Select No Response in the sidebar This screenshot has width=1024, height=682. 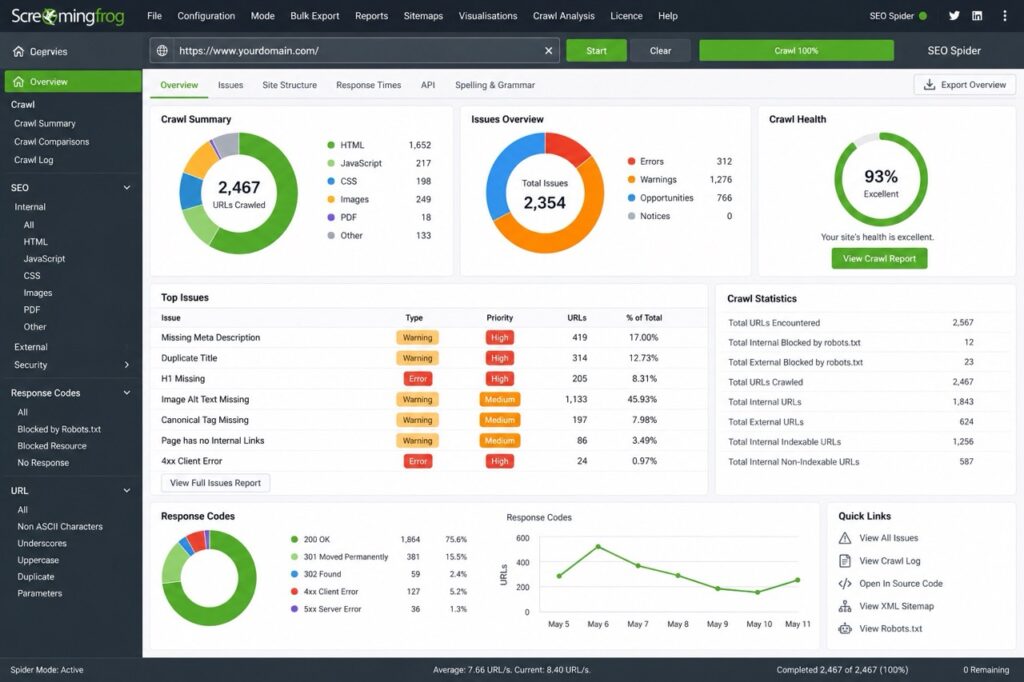tap(43, 463)
